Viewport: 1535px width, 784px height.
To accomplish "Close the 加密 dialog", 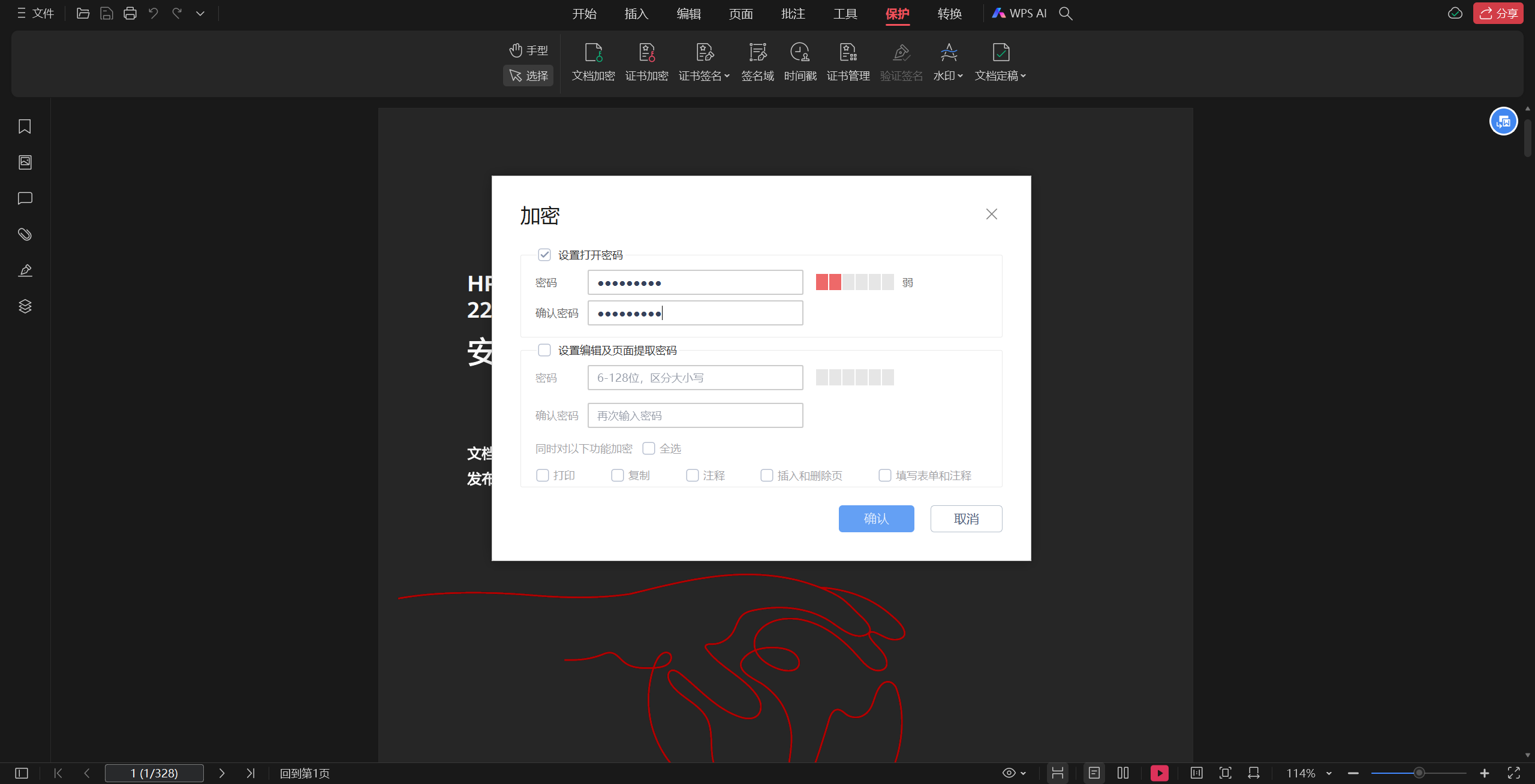I will pos(991,214).
